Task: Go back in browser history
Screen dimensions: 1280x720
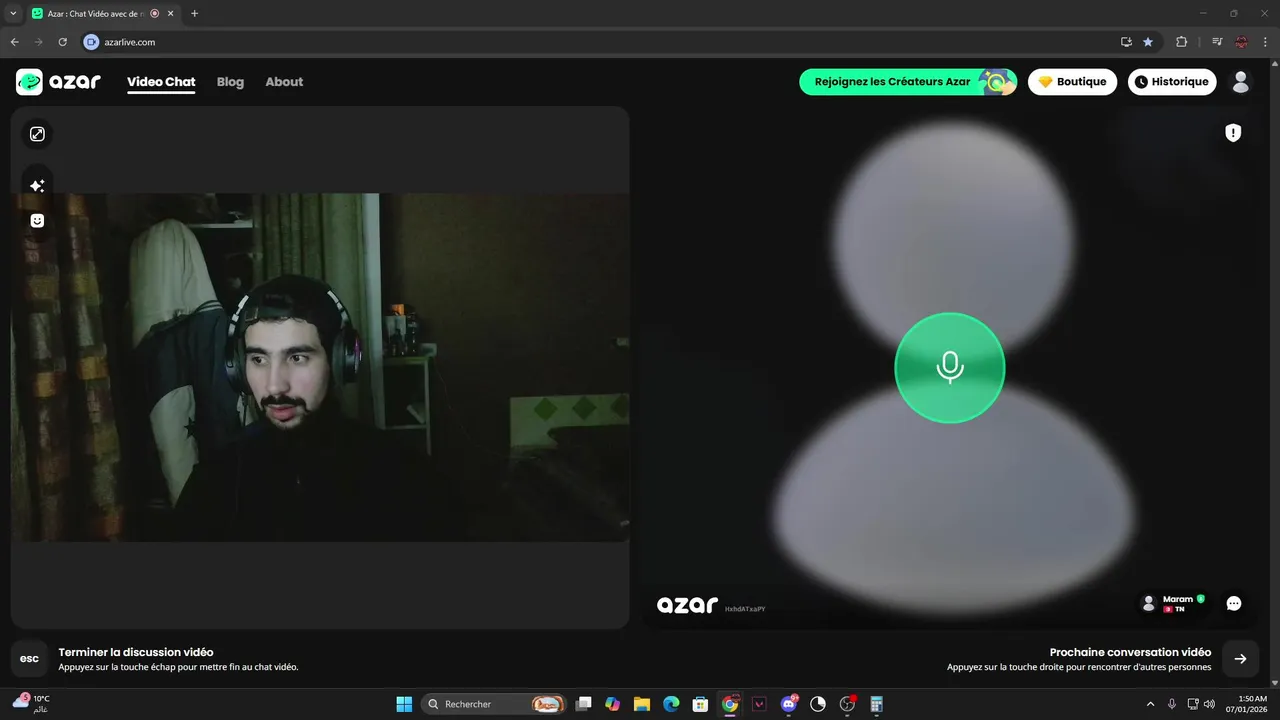Action: 15,42
